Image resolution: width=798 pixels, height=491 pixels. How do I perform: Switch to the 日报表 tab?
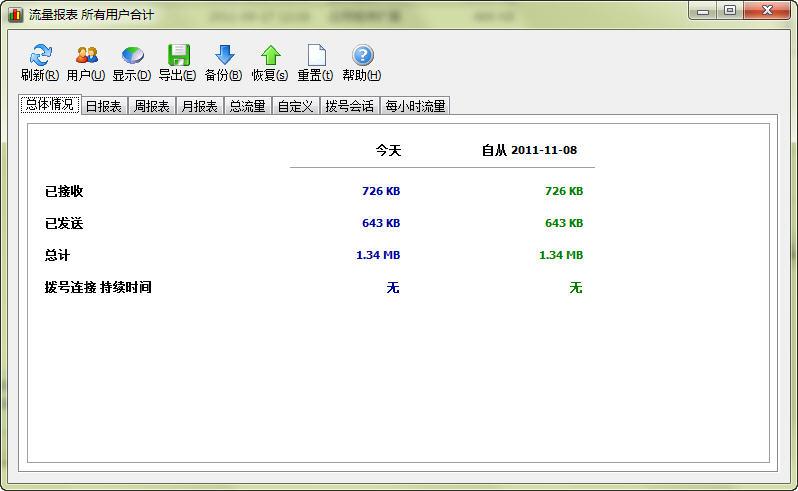104,106
